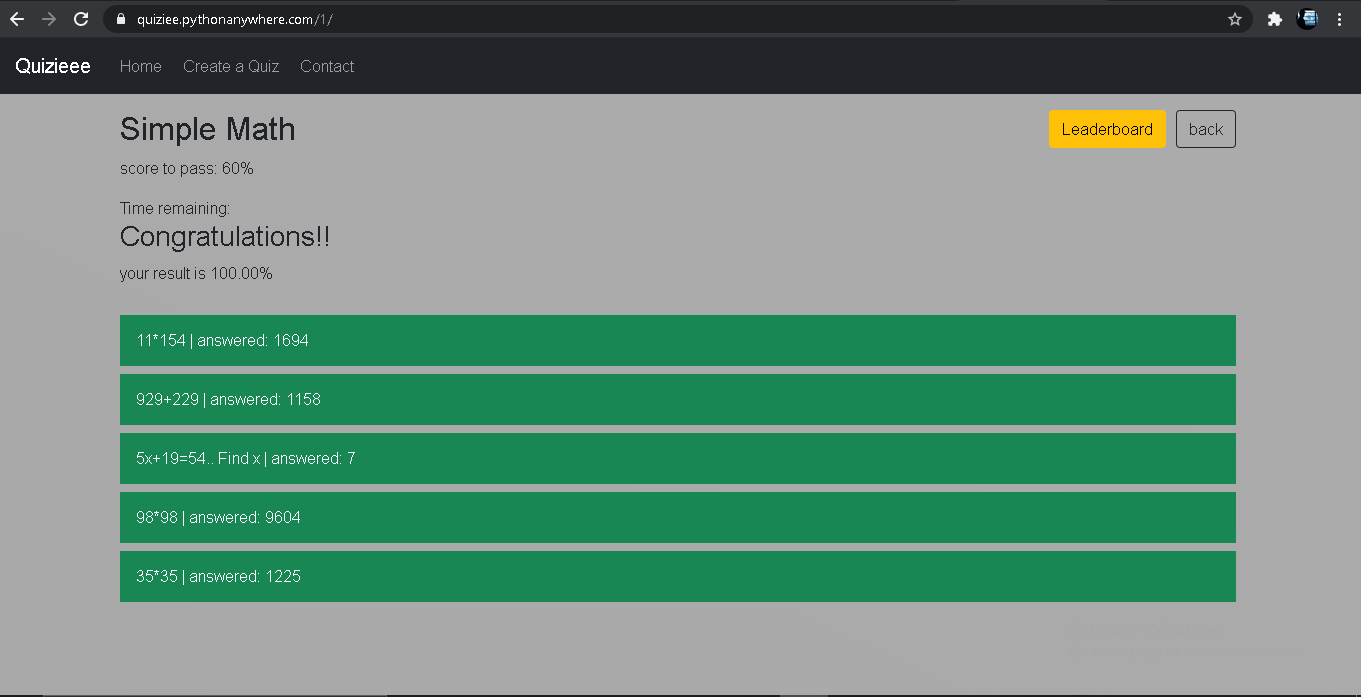1361x697 pixels.
Task: Select the 929+229 answered question bar
Action: (x=678, y=399)
